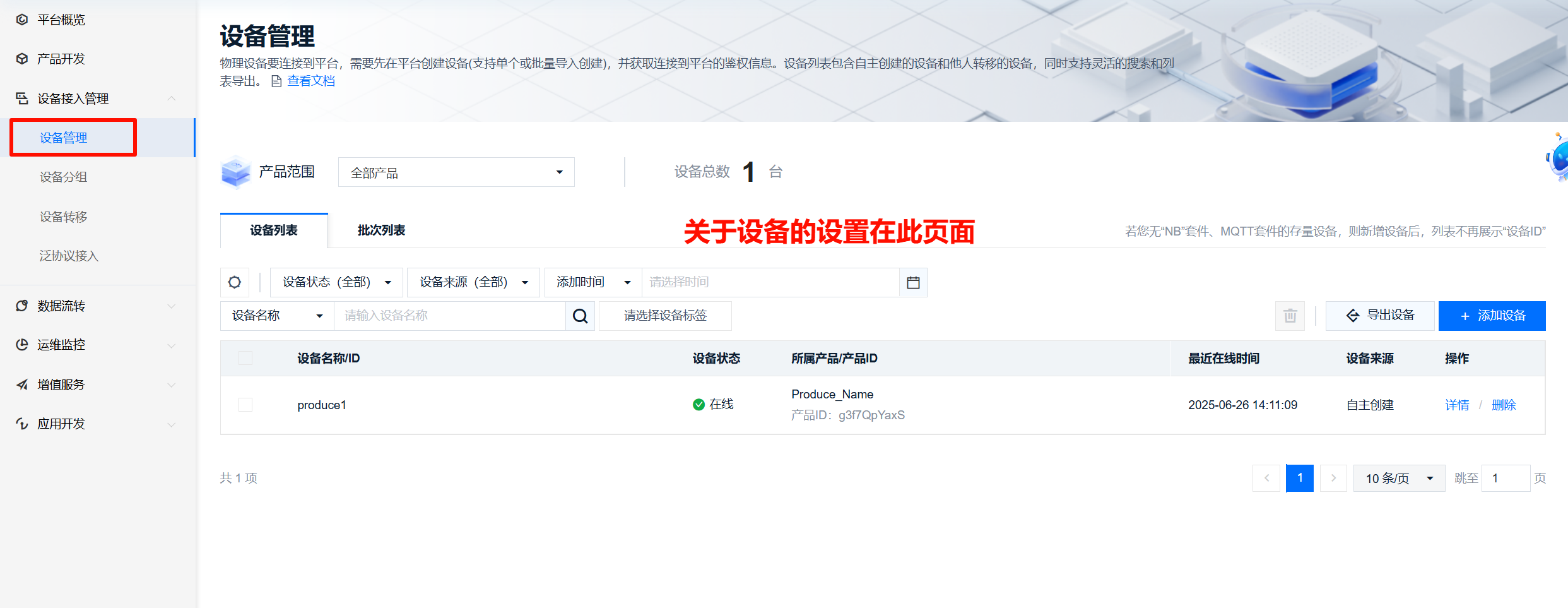Click the refresh icon beside device status filter
Screen dimensions: 1568x608
(235, 282)
